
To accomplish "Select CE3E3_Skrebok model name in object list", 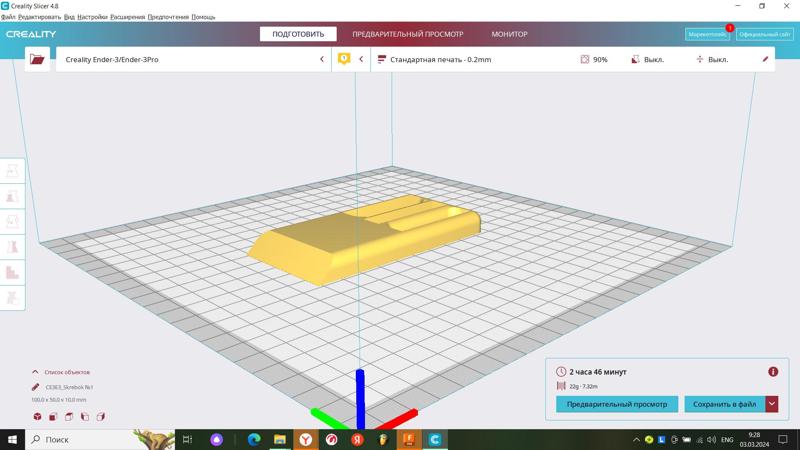I will coord(69,387).
